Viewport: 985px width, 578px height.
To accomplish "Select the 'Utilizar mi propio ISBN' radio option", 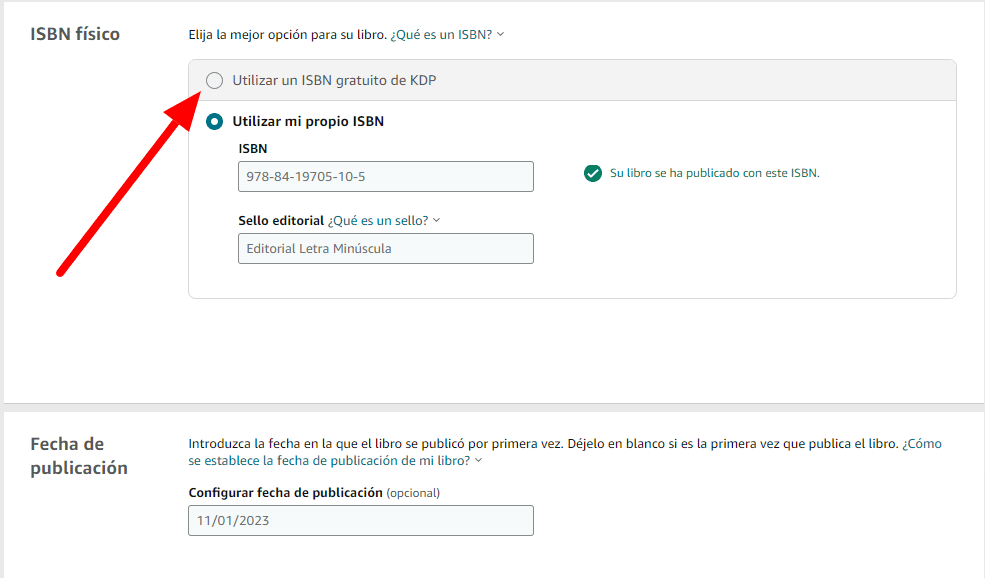I will pyautogui.click(x=214, y=121).
